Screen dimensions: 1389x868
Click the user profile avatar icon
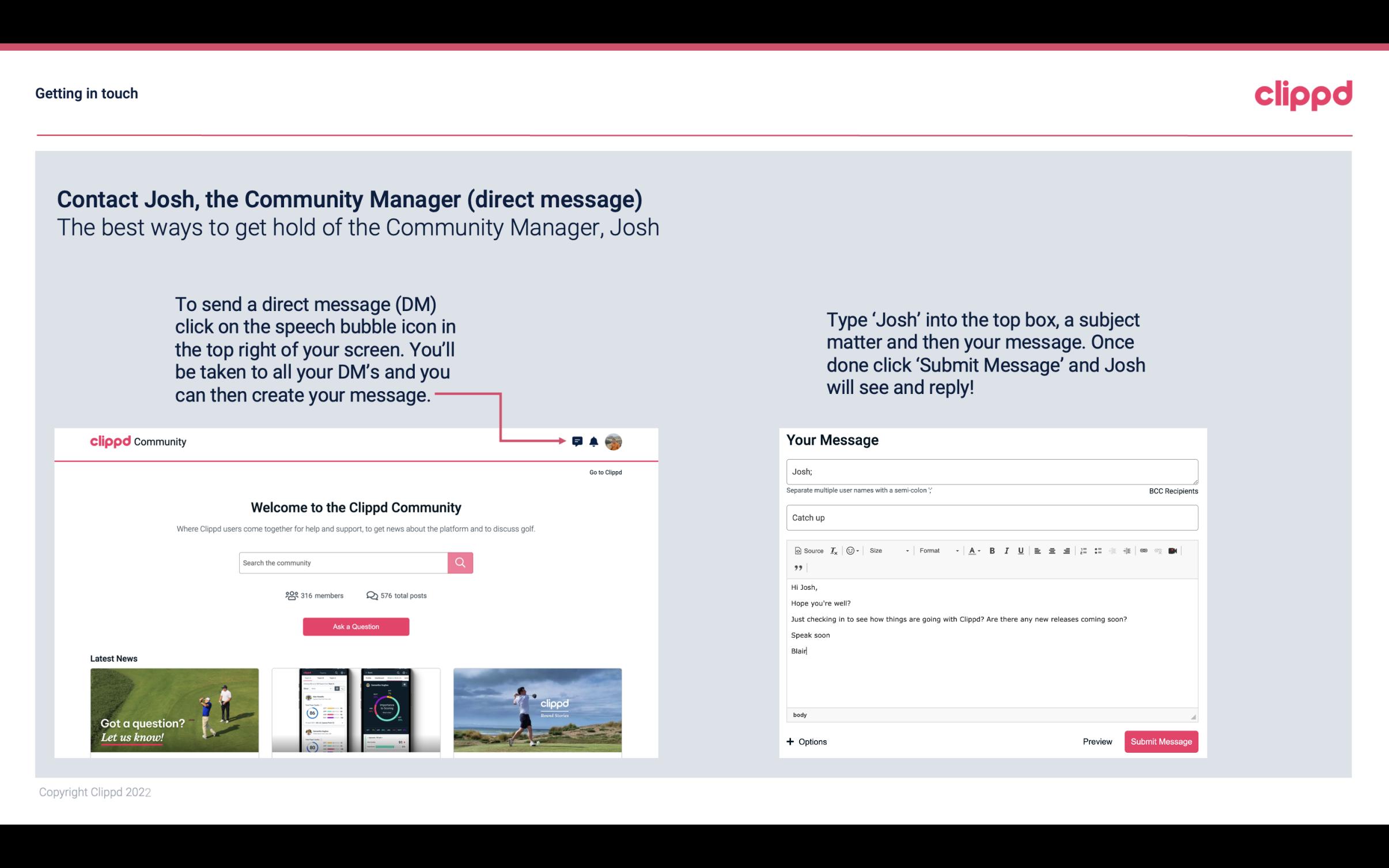[x=615, y=442]
